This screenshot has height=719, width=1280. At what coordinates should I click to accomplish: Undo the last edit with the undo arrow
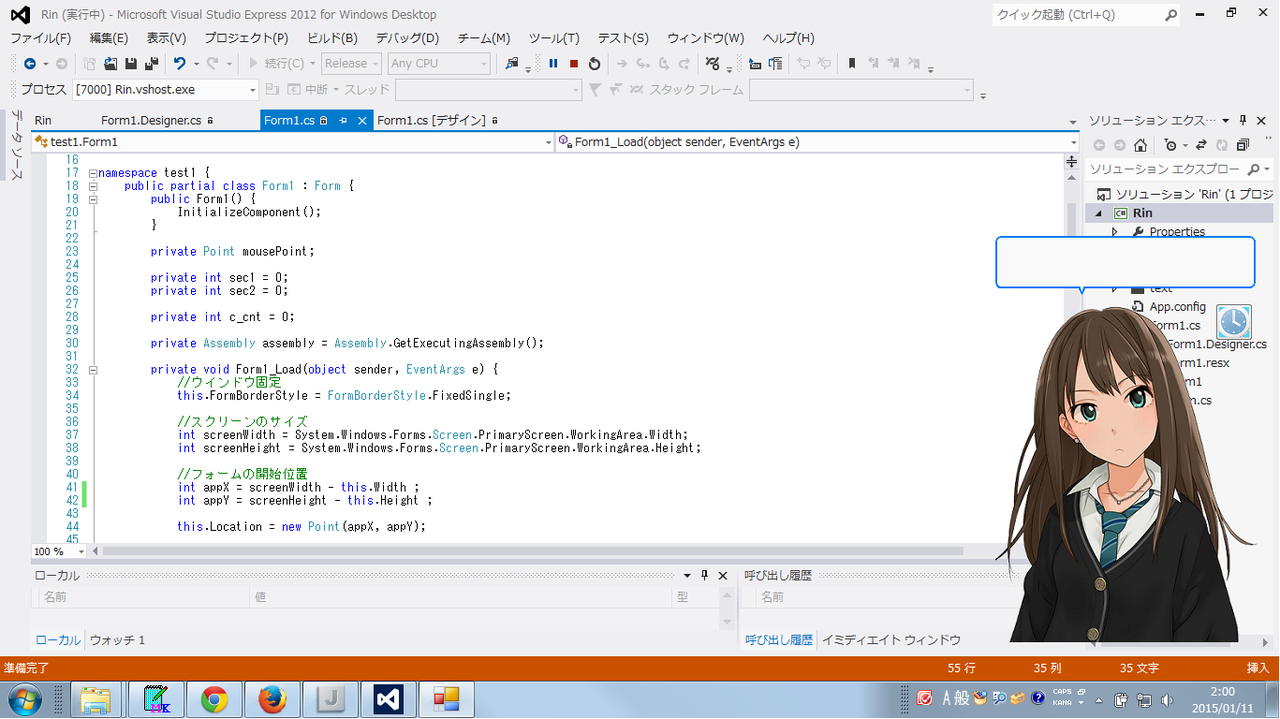179,63
